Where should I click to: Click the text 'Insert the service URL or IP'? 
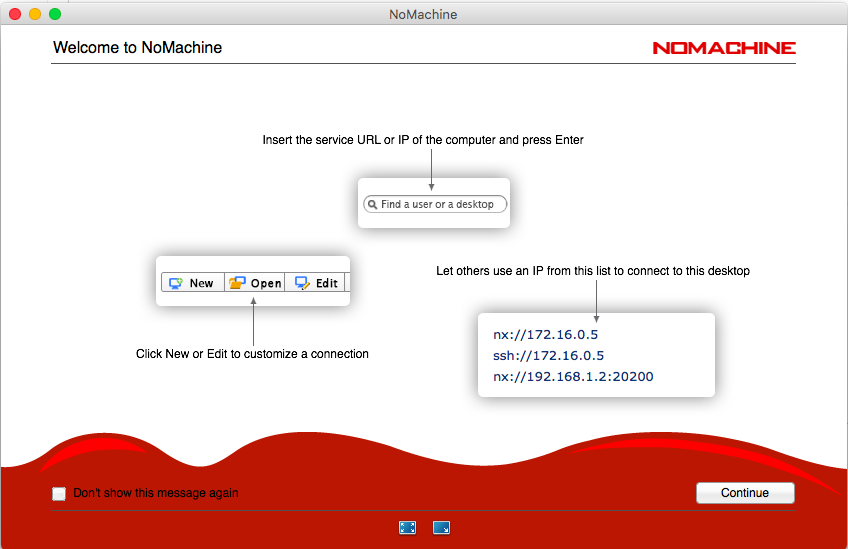pos(335,140)
